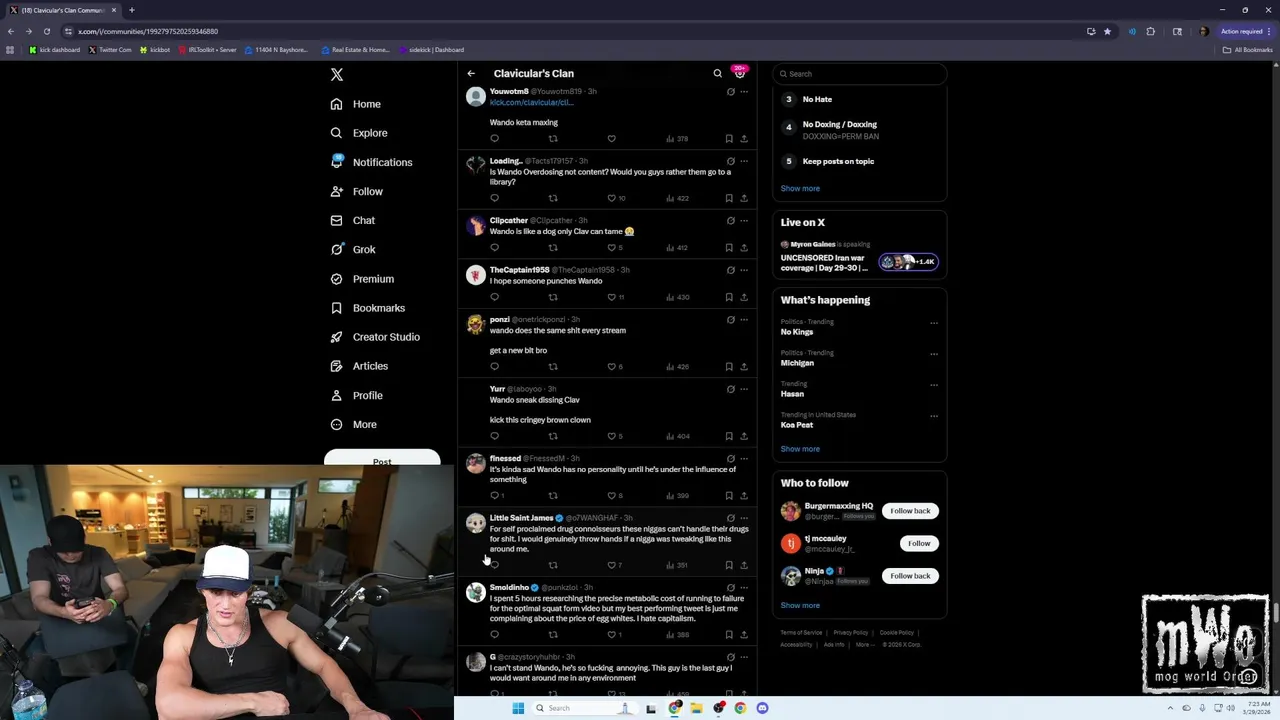Reload the browser page
Viewport: 1280px width, 720px height.
(46, 31)
